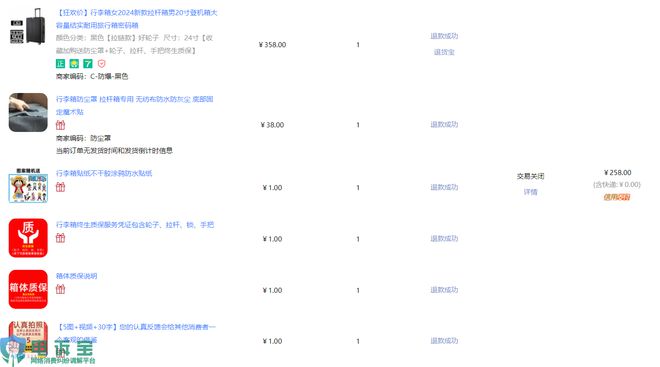Click 退款成功 in the 终生质保服务凭证 row
Image resolution: width=660 pixels, height=367 pixels.
pyautogui.click(x=444, y=238)
